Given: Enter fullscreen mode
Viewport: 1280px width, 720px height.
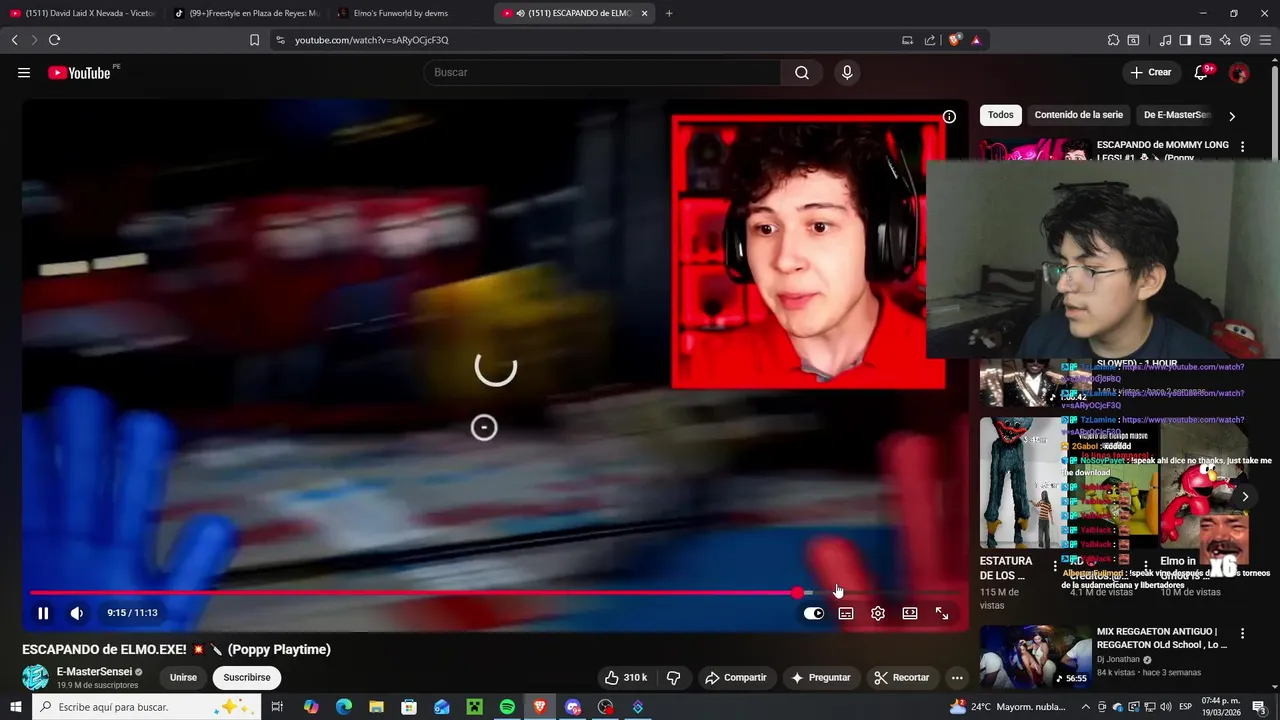Looking at the screenshot, I should click(942, 613).
